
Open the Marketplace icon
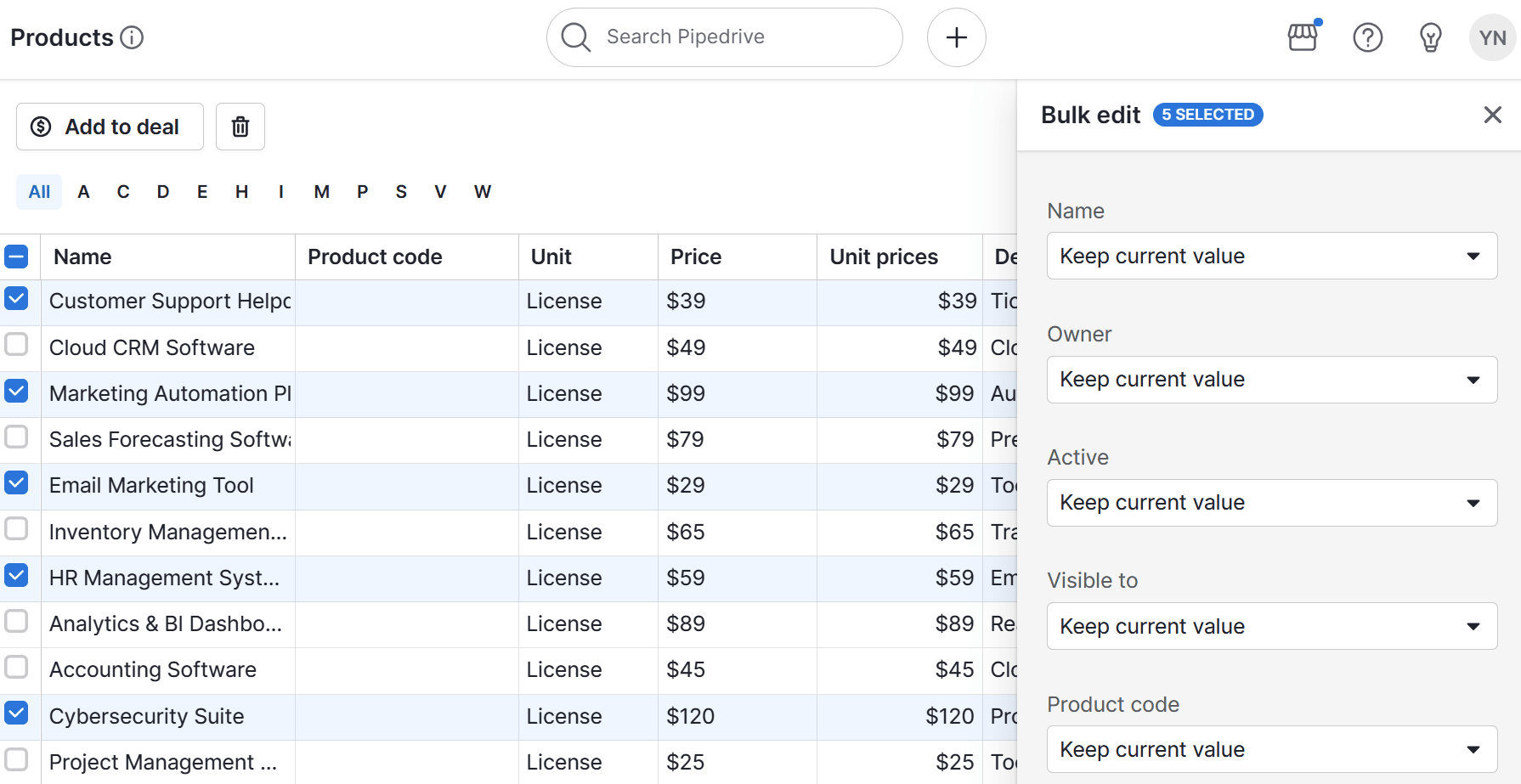(x=1303, y=37)
